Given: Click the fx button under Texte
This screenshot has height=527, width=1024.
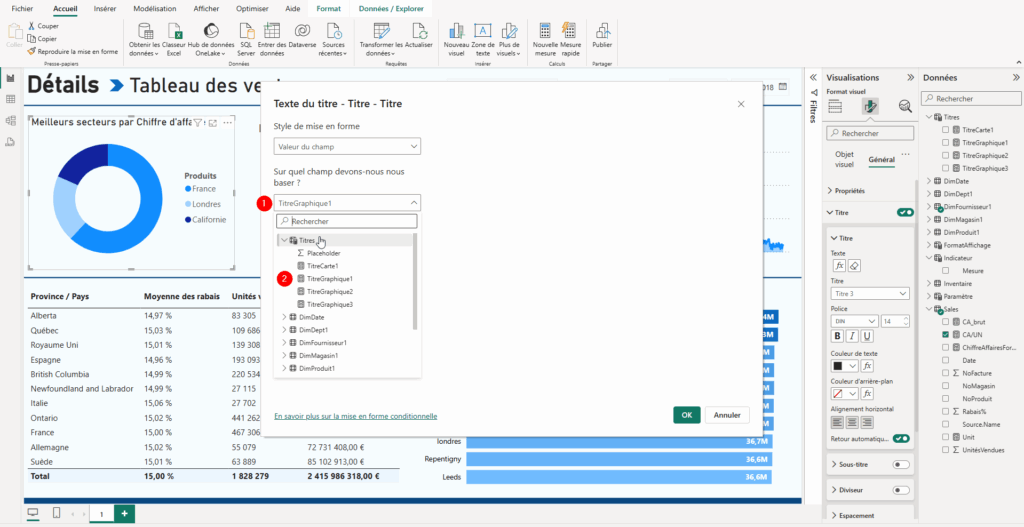Looking at the screenshot, I should [x=840, y=265].
